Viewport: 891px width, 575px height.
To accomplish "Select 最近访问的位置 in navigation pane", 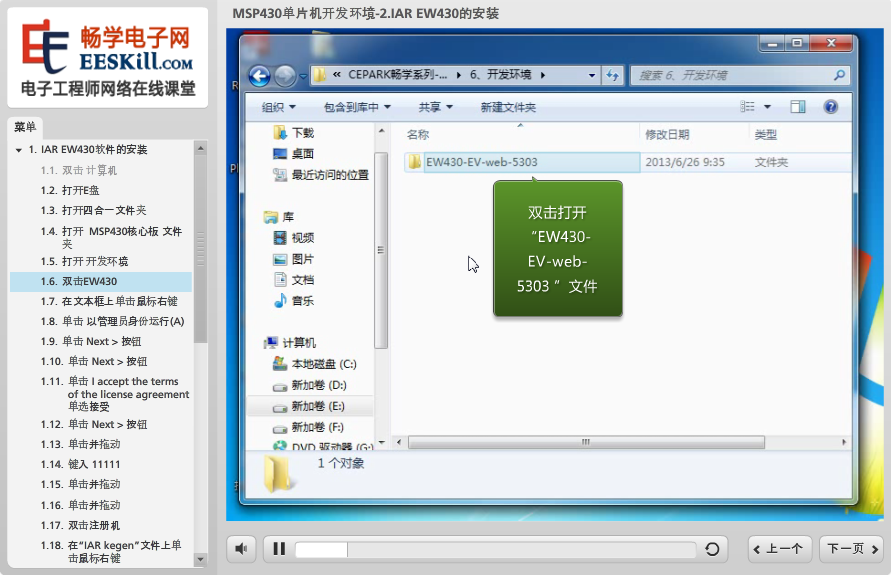I will [321, 175].
